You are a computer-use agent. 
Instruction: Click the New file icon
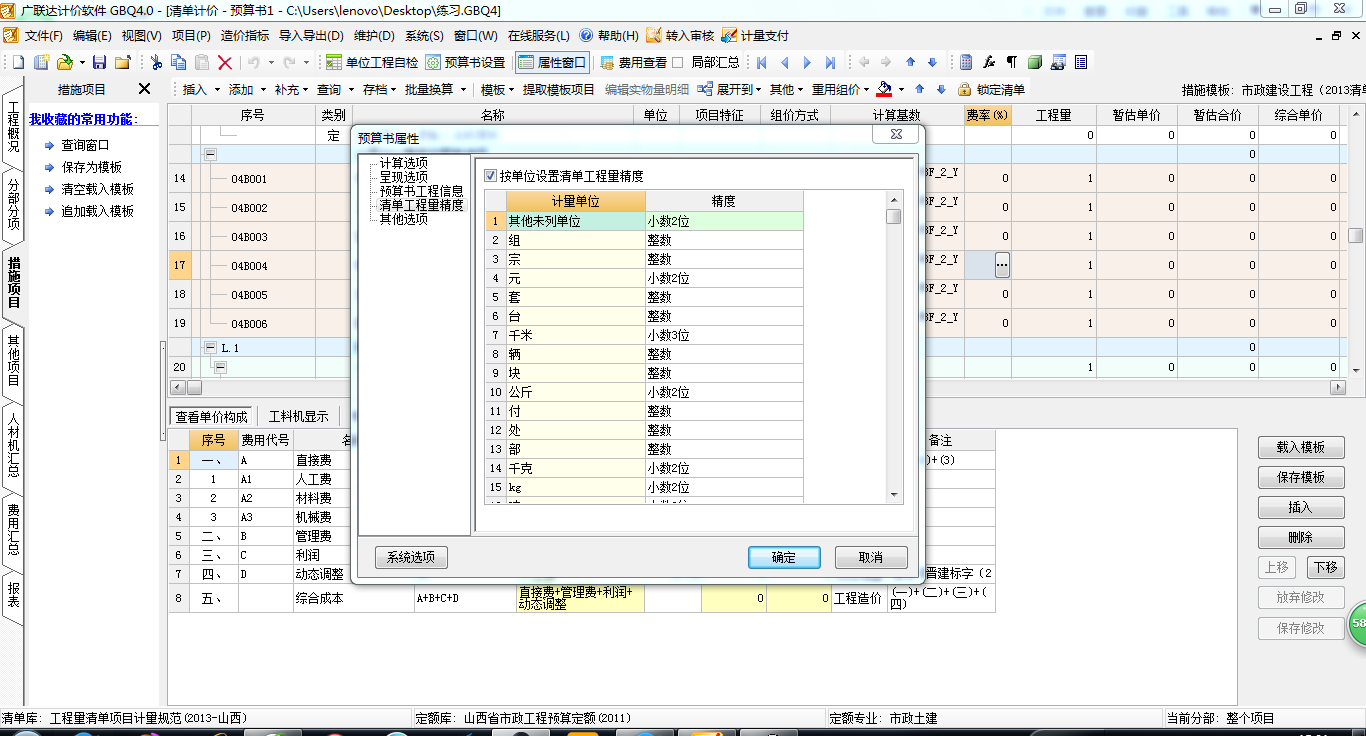click(x=18, y=62)
